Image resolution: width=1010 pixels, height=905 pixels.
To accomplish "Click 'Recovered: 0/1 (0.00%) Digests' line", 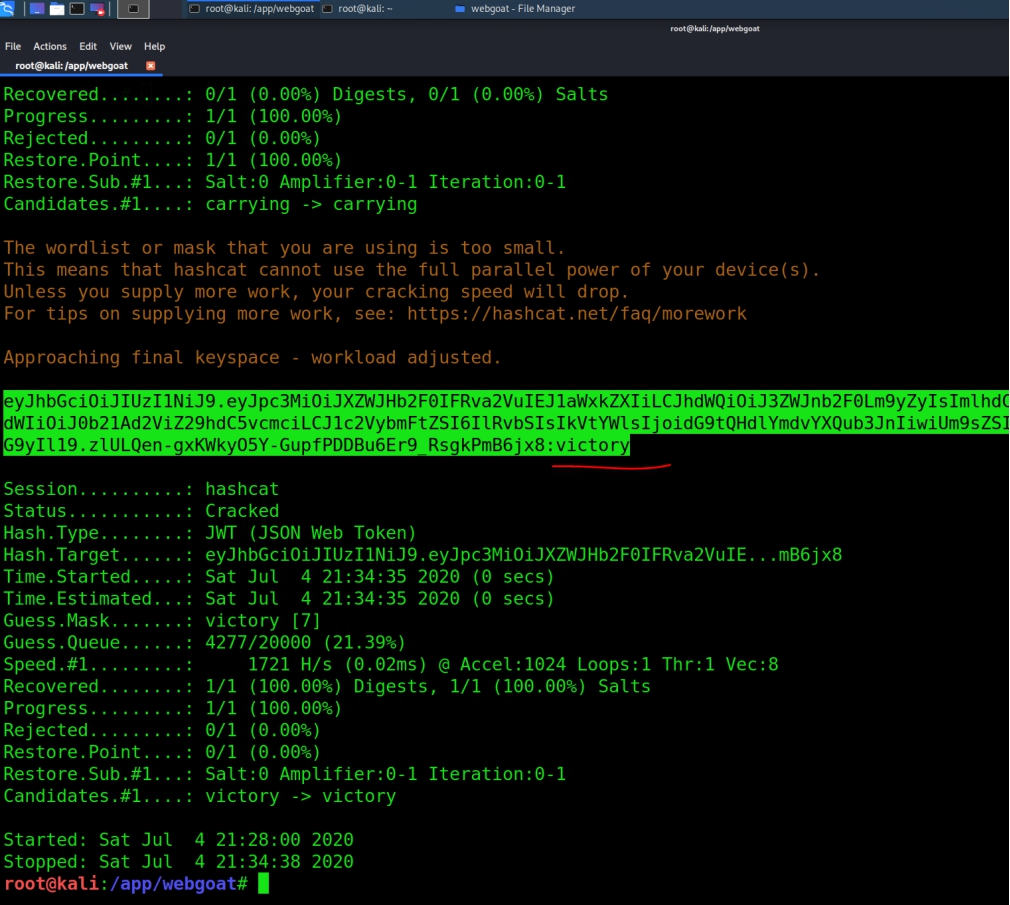I will (305, 94).
